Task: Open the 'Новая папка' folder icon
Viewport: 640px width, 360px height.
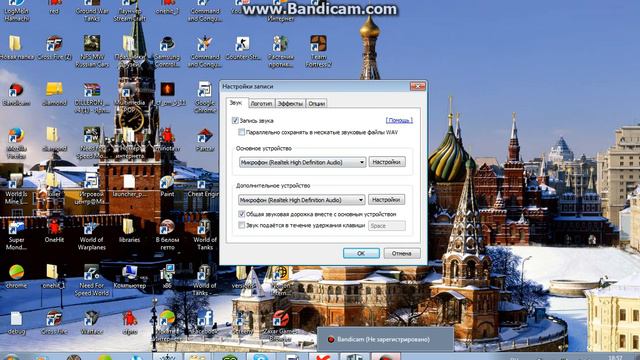Action: [16, 48]
